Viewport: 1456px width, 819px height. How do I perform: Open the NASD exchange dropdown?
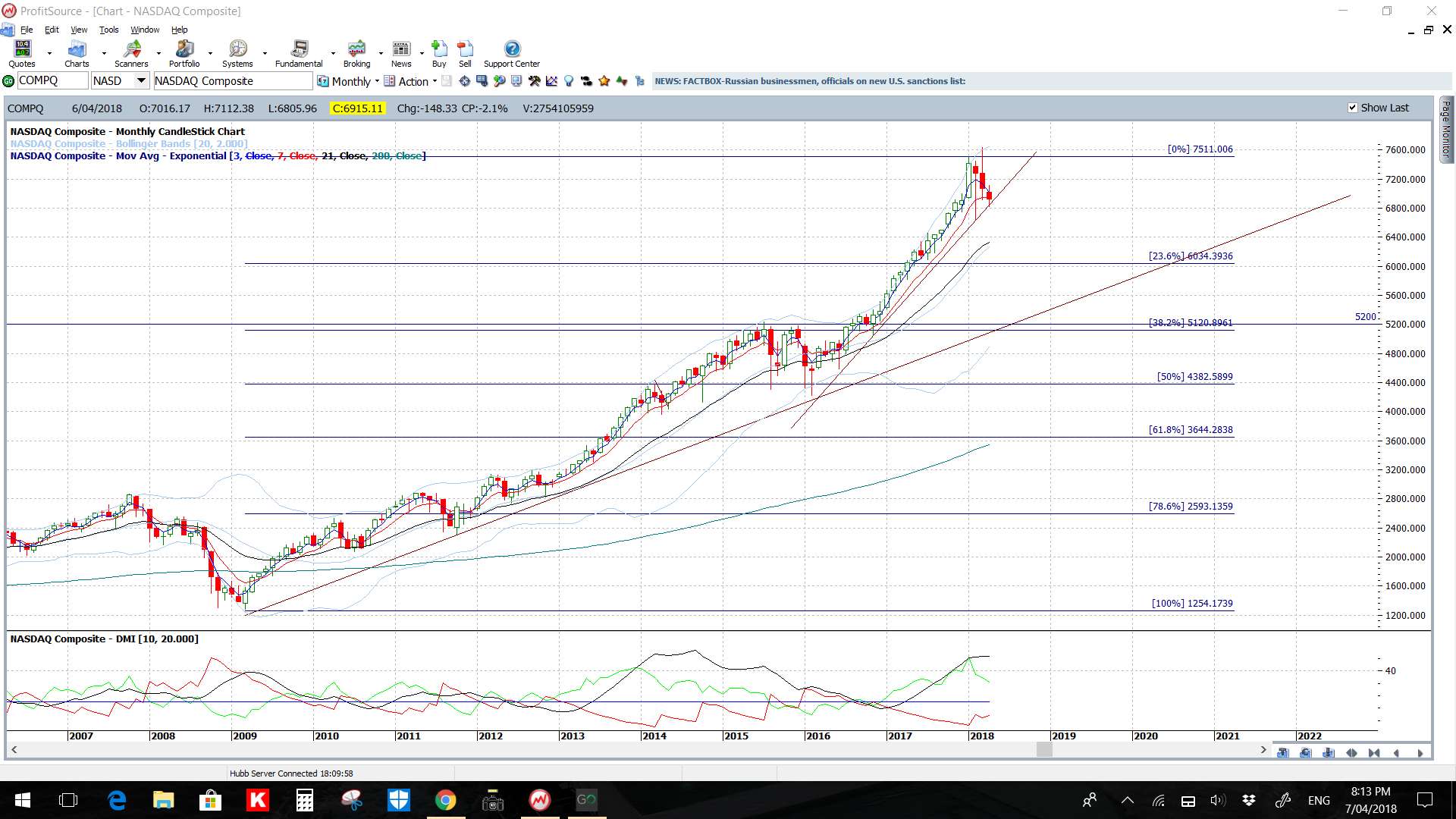pos(141,81)
